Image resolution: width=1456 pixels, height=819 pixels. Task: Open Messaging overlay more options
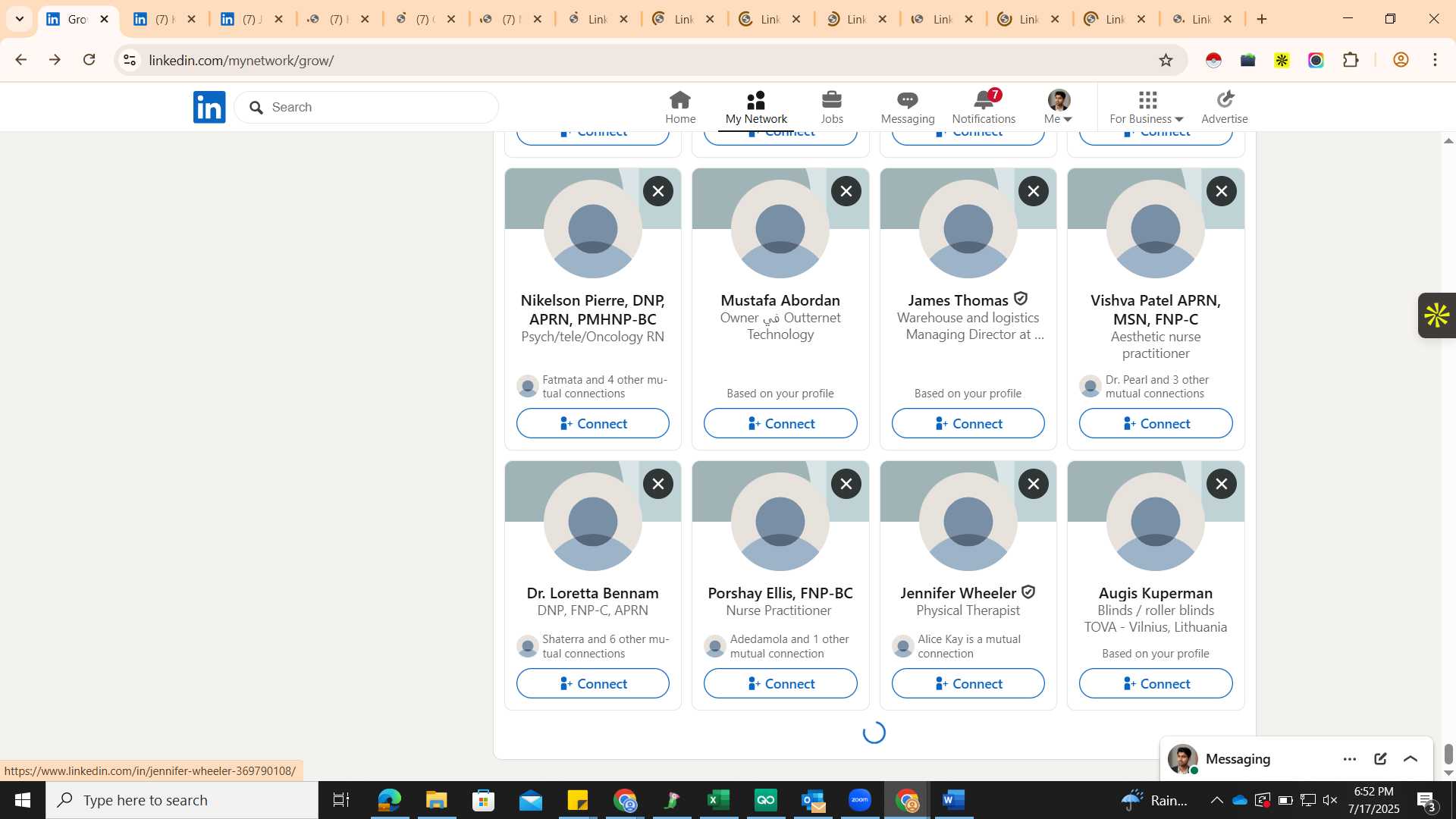[1350, 758]
